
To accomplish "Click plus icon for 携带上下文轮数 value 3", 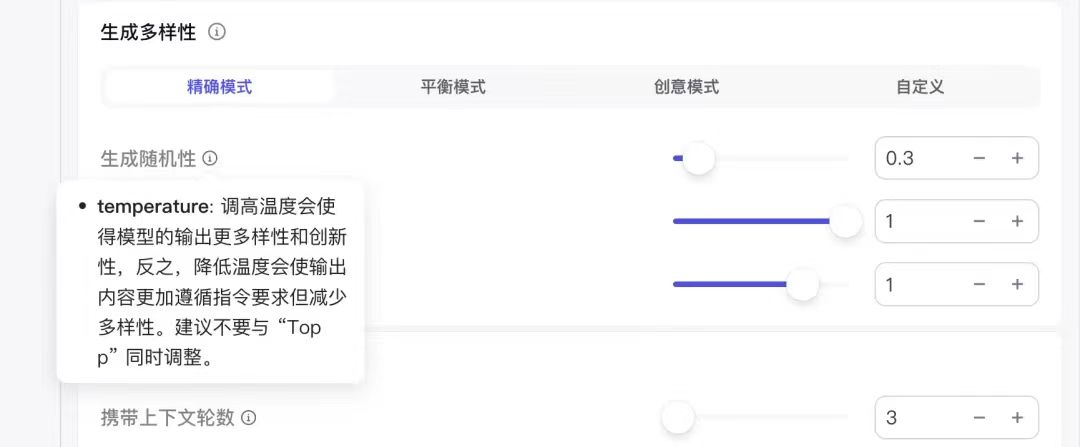I will [1017, 418].
